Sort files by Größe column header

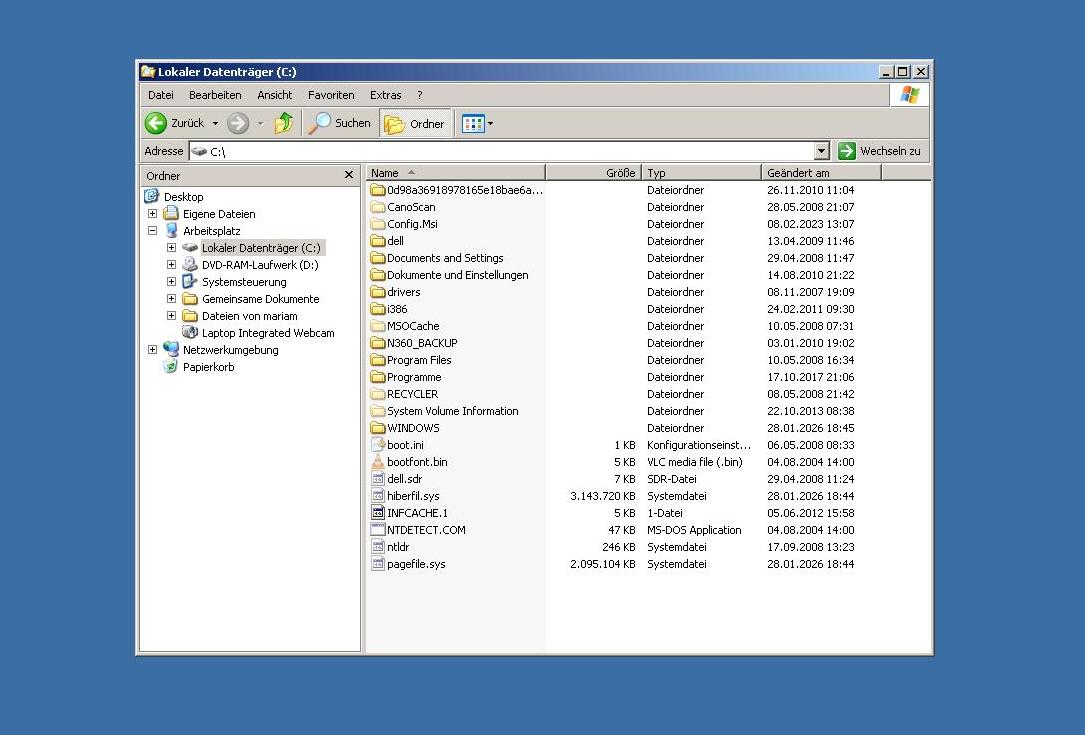click(594, 173)
